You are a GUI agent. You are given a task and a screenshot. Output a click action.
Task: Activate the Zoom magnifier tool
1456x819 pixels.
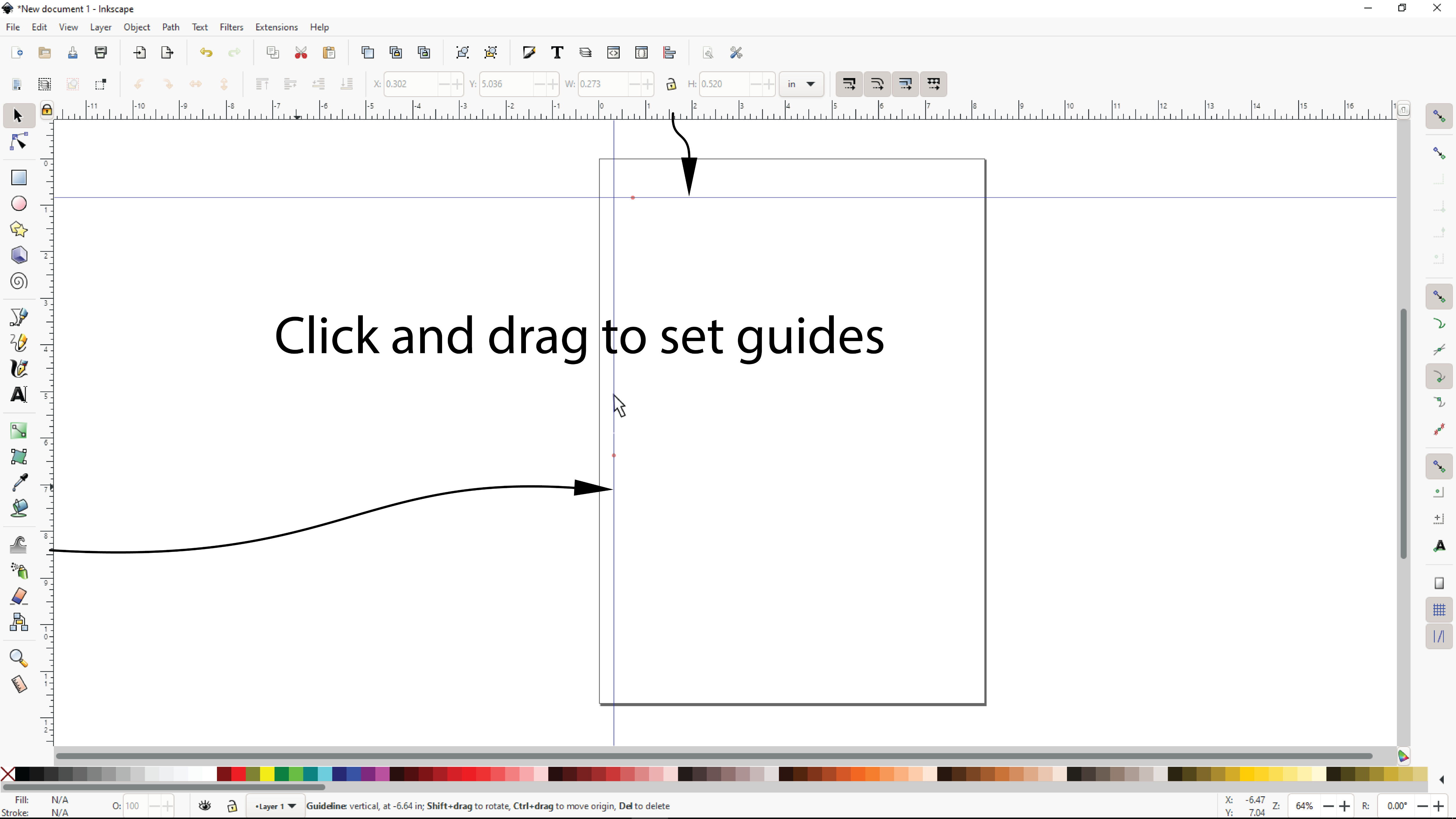19,659
